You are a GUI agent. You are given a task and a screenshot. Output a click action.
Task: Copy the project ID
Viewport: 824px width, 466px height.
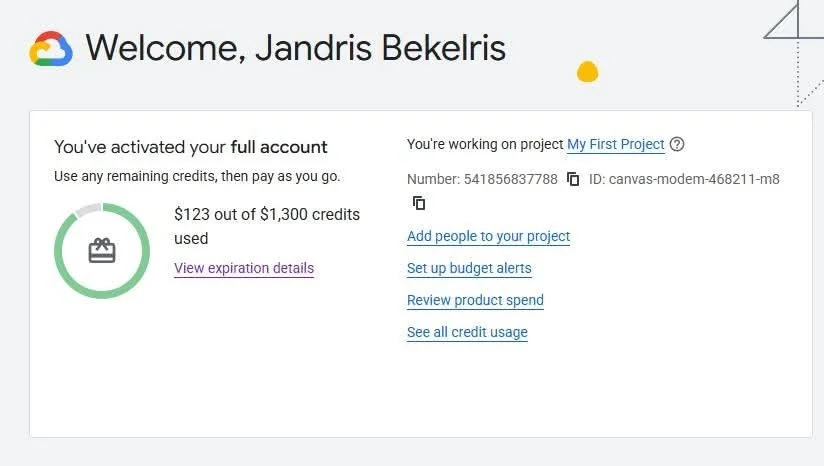coord(419,203)
